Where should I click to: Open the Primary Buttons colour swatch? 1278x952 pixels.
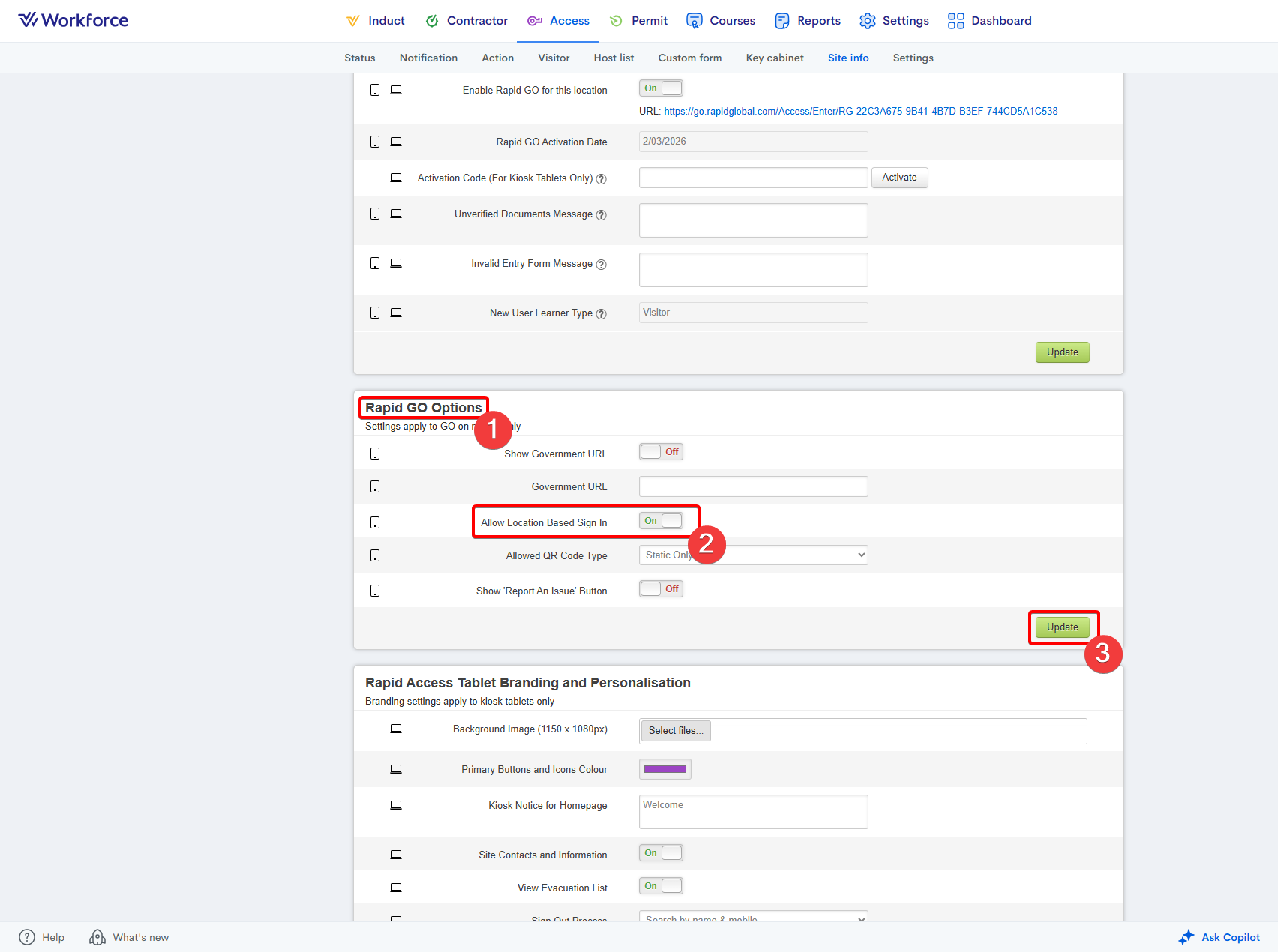(664, 769)
